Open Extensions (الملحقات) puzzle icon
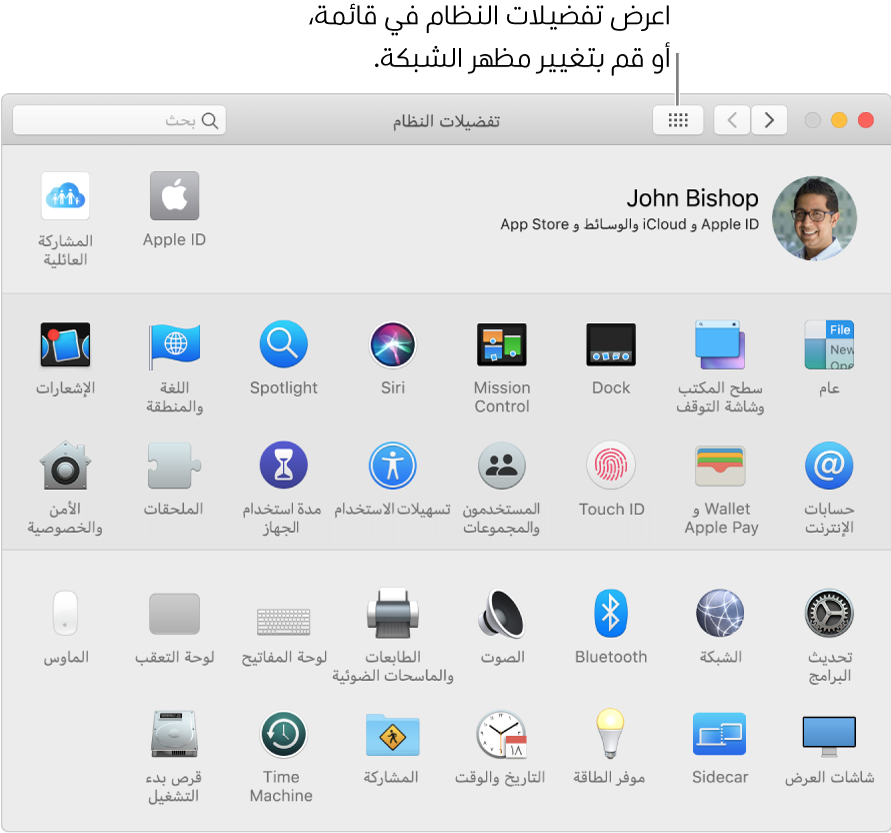 click(x=174, y=466)
